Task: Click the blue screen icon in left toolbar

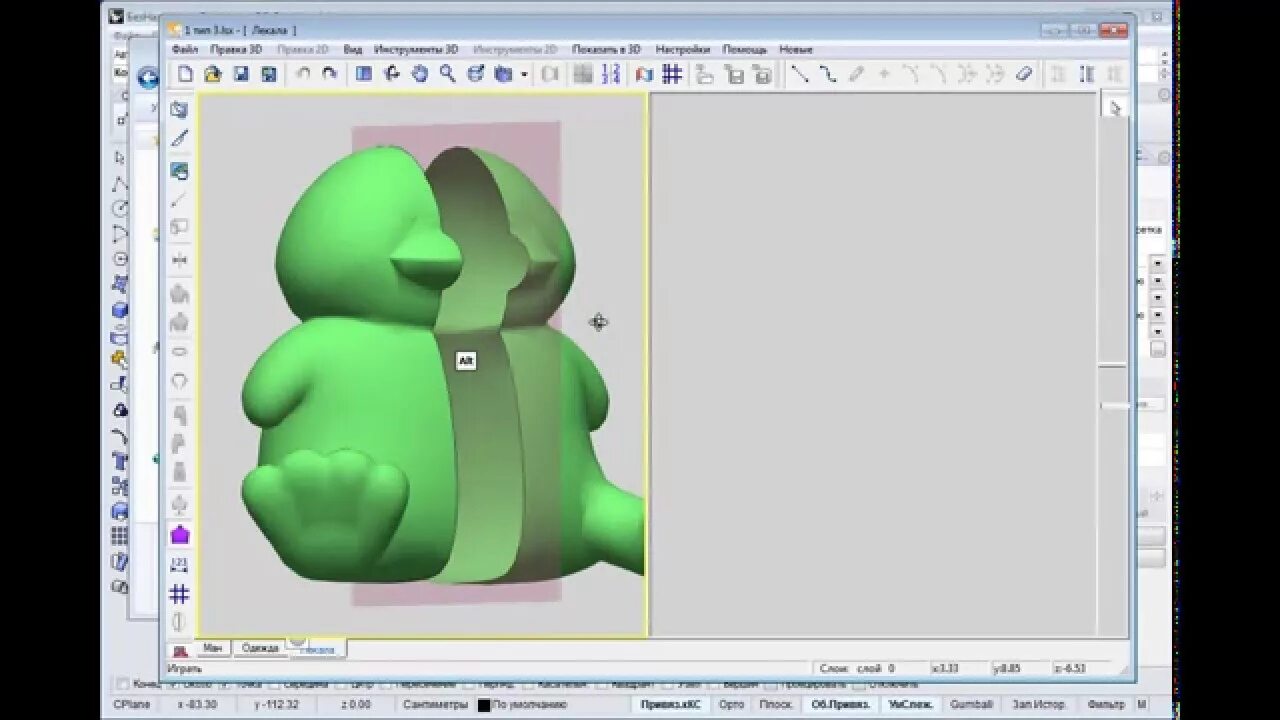Action: click(x=179, y=171)
